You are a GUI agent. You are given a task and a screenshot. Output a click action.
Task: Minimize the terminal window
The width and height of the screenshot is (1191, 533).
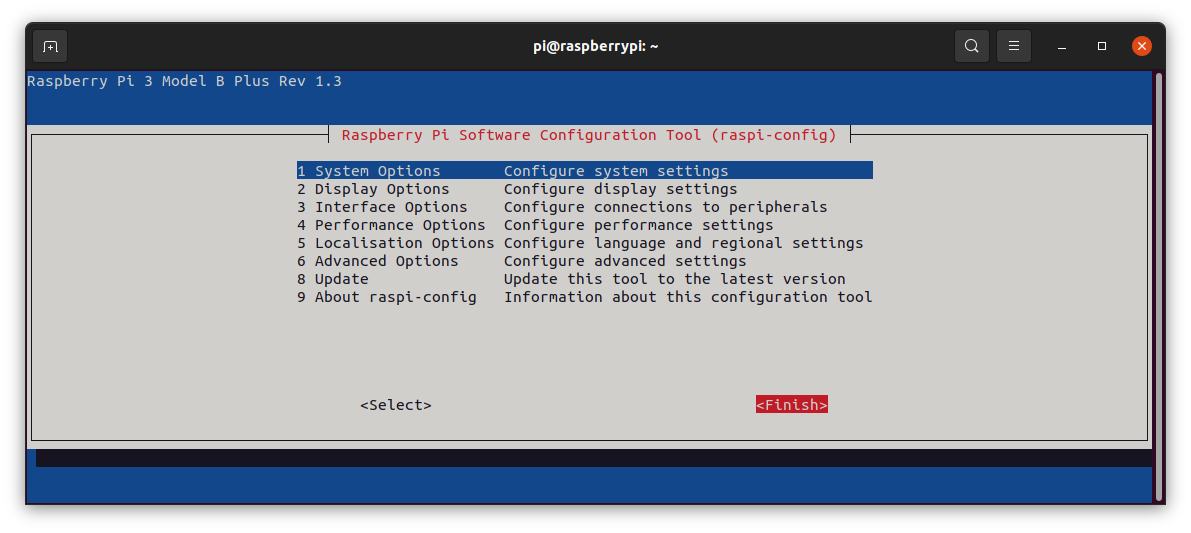(1062, 46)
